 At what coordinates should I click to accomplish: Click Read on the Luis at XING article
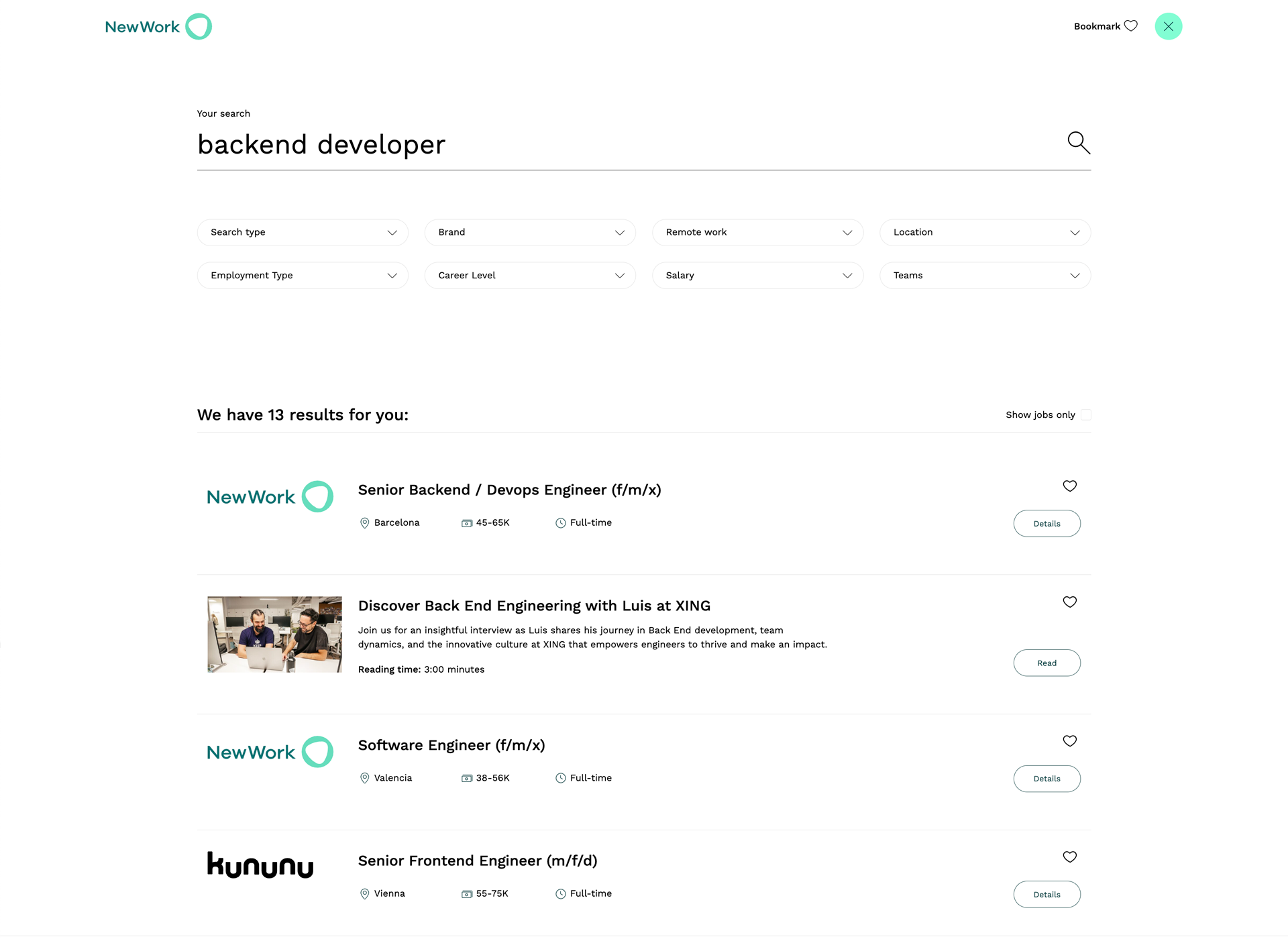(x=1046, y=663)
